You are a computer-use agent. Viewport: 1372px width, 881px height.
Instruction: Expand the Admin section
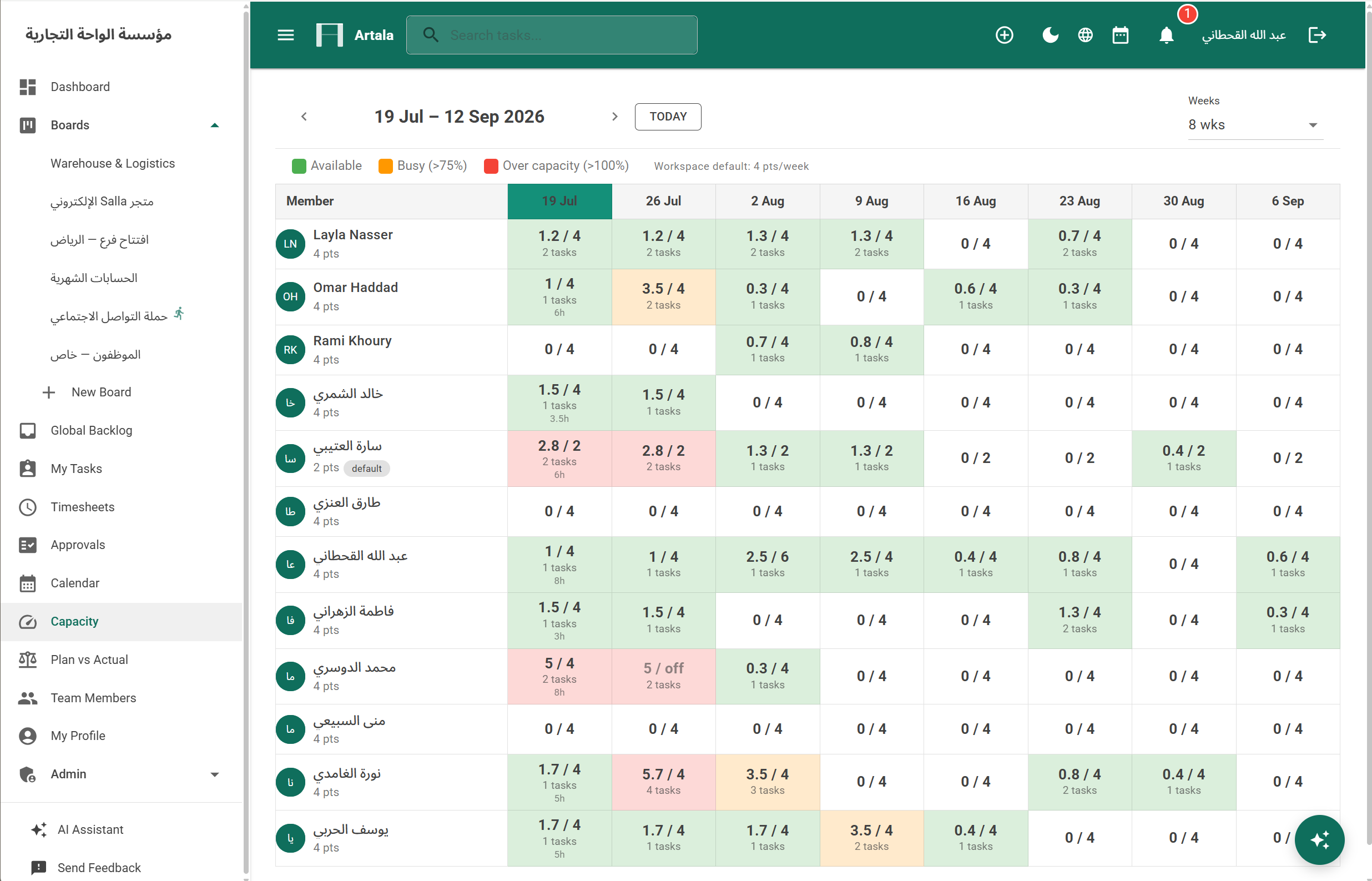[214, 774]
